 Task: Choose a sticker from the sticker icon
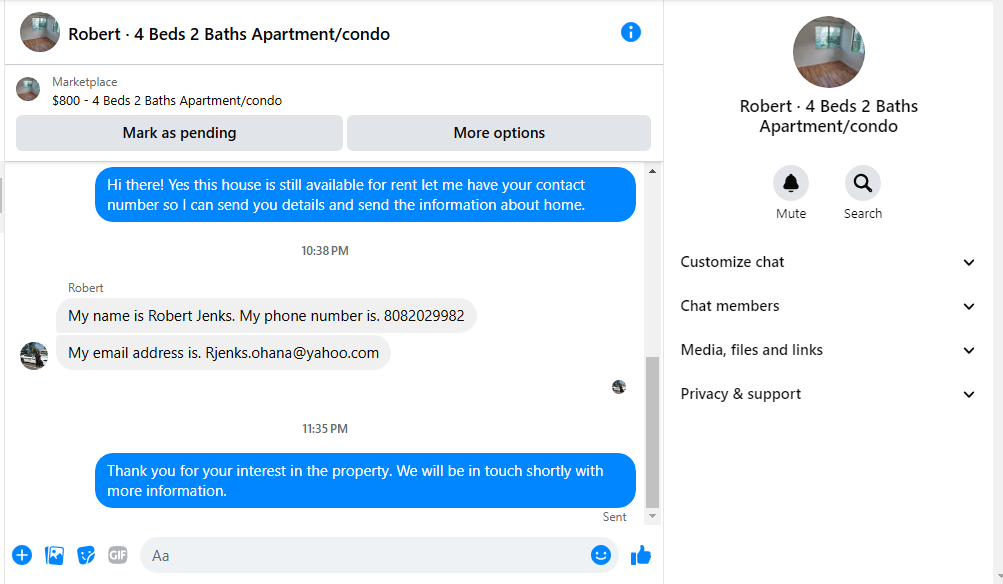click(86, 555)
